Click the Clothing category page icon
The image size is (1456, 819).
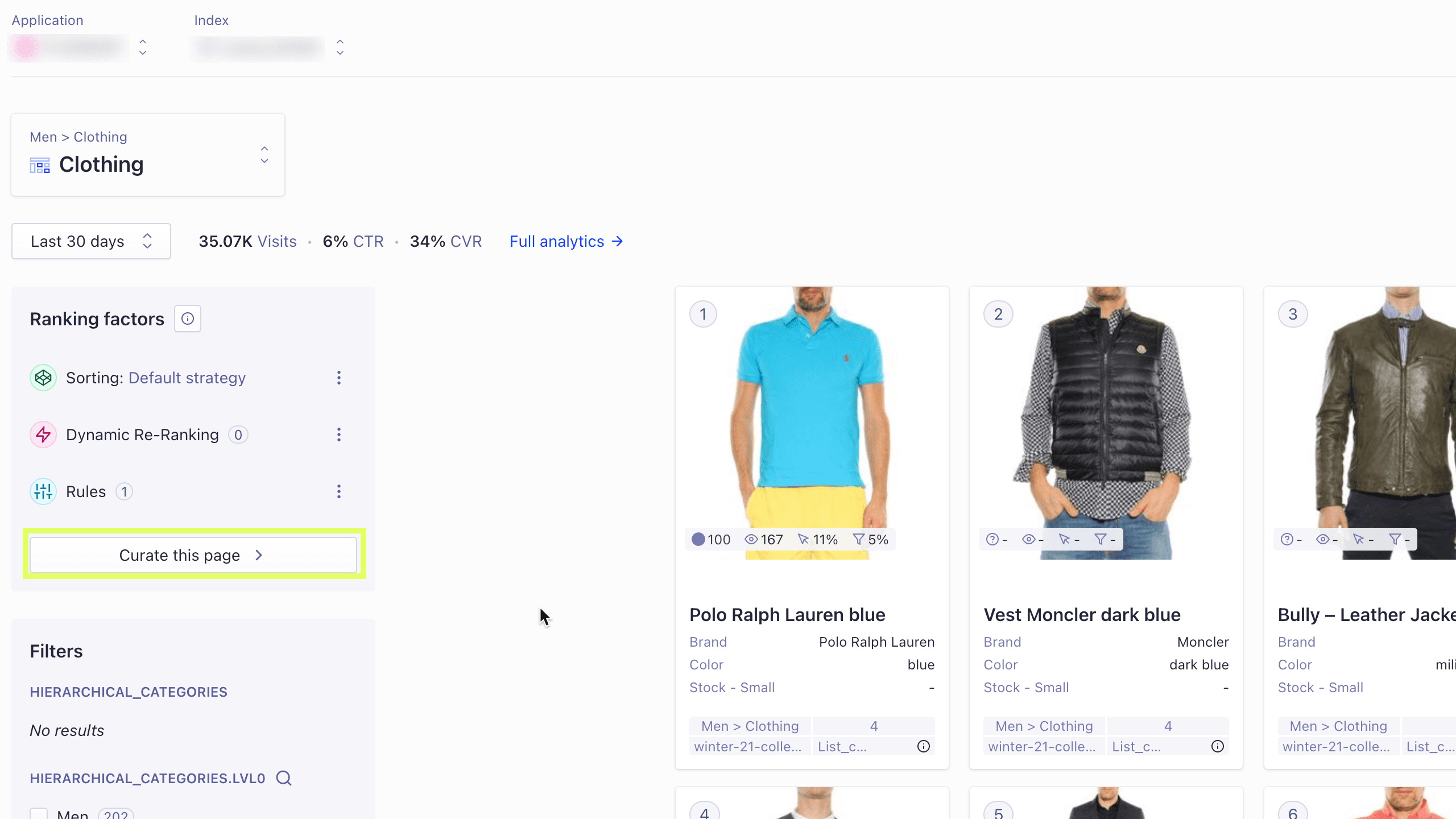click(40, 166)
